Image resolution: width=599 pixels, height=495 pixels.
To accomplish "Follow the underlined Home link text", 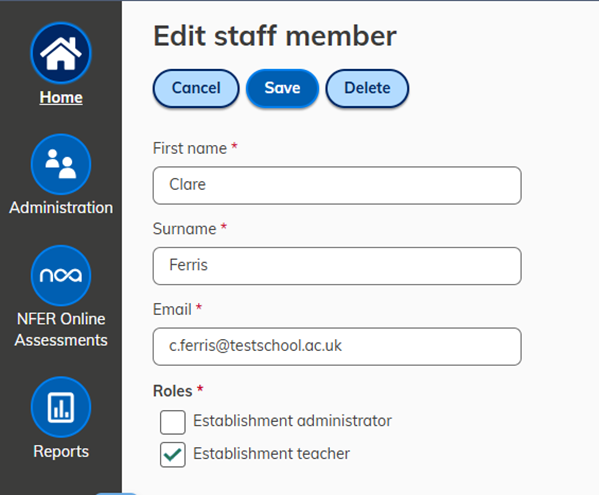I will pyautogui.click(x=61, y=97).
